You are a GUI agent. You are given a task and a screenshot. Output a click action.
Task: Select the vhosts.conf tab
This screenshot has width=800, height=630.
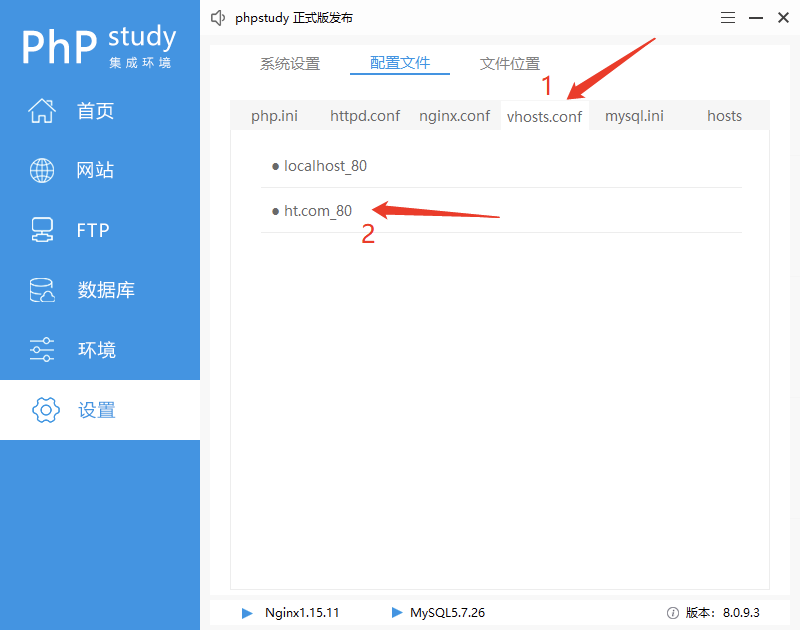click(544, 116)
